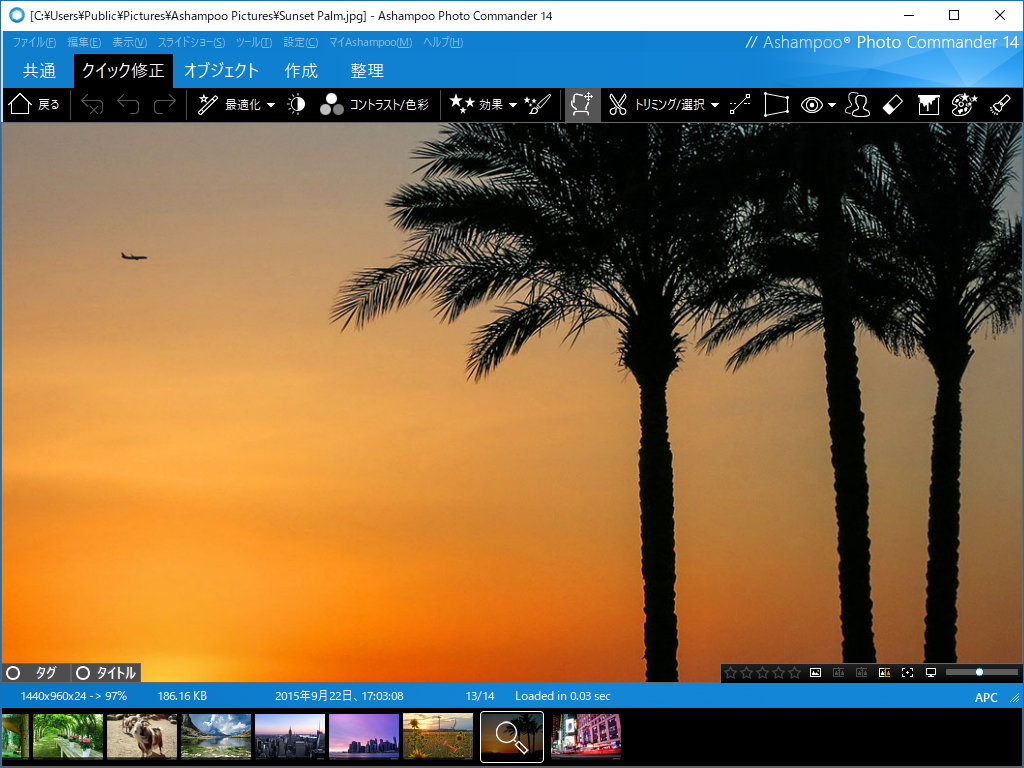Image resolution: width=1024 pixels, height=768 pixels.
Task: Open the green garden path thumbnail
Action: pyautogui.click(x=68, y=736)
